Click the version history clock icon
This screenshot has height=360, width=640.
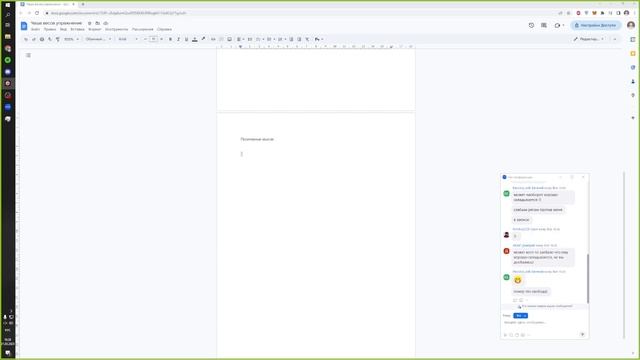(x=531, y=25)
